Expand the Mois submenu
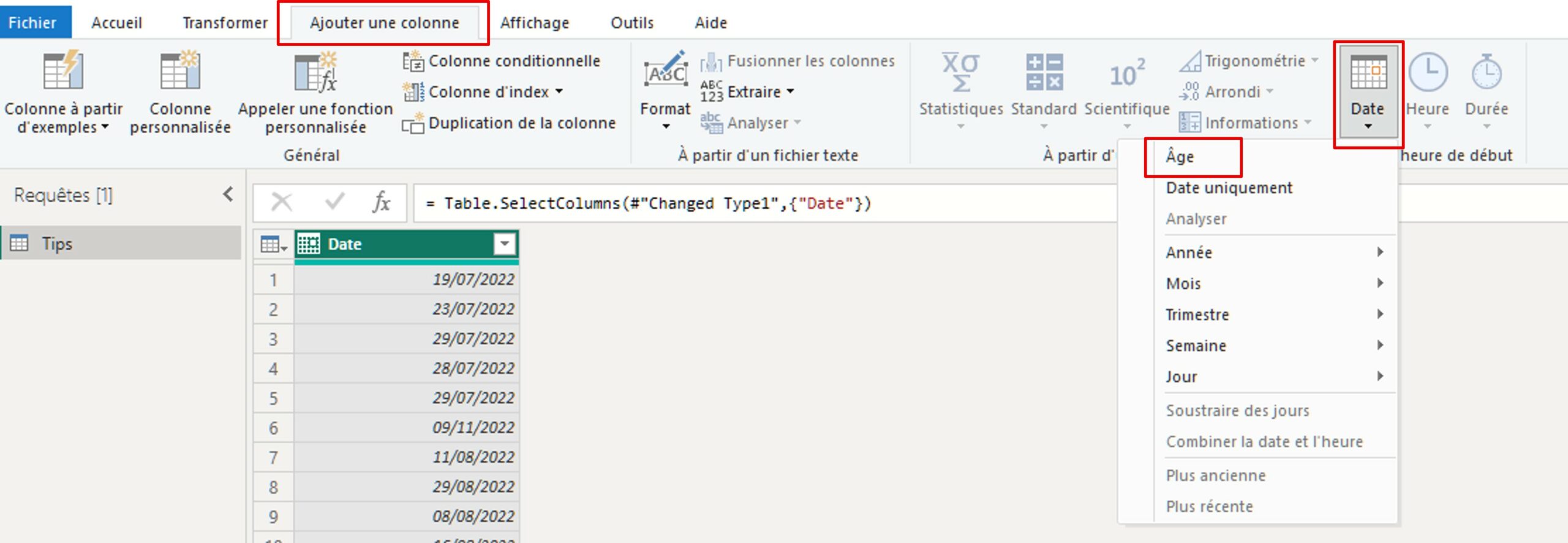The width and height of the screenshot is (1568, 543). point(1274,284)
